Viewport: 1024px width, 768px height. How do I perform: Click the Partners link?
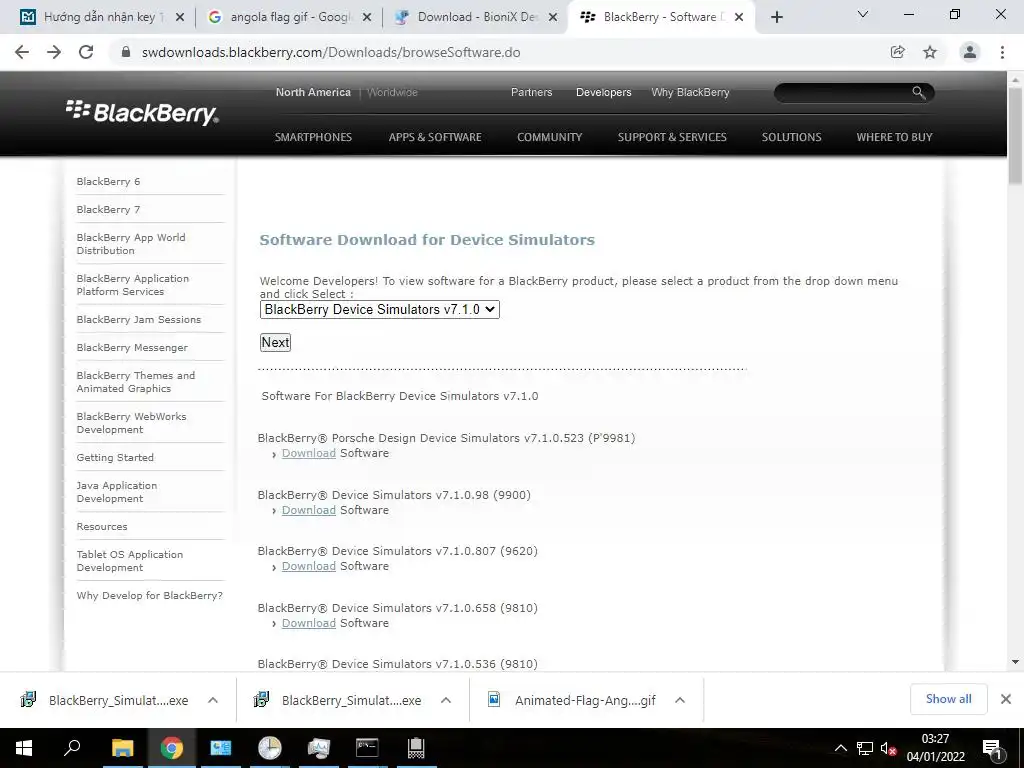[532, 92]
